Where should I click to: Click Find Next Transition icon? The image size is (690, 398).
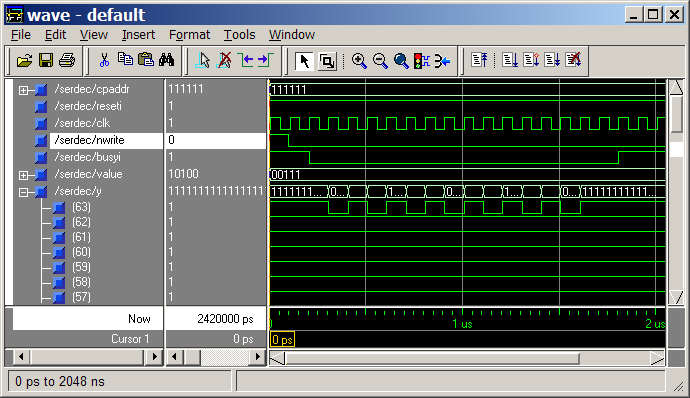(x=265, y=60)
